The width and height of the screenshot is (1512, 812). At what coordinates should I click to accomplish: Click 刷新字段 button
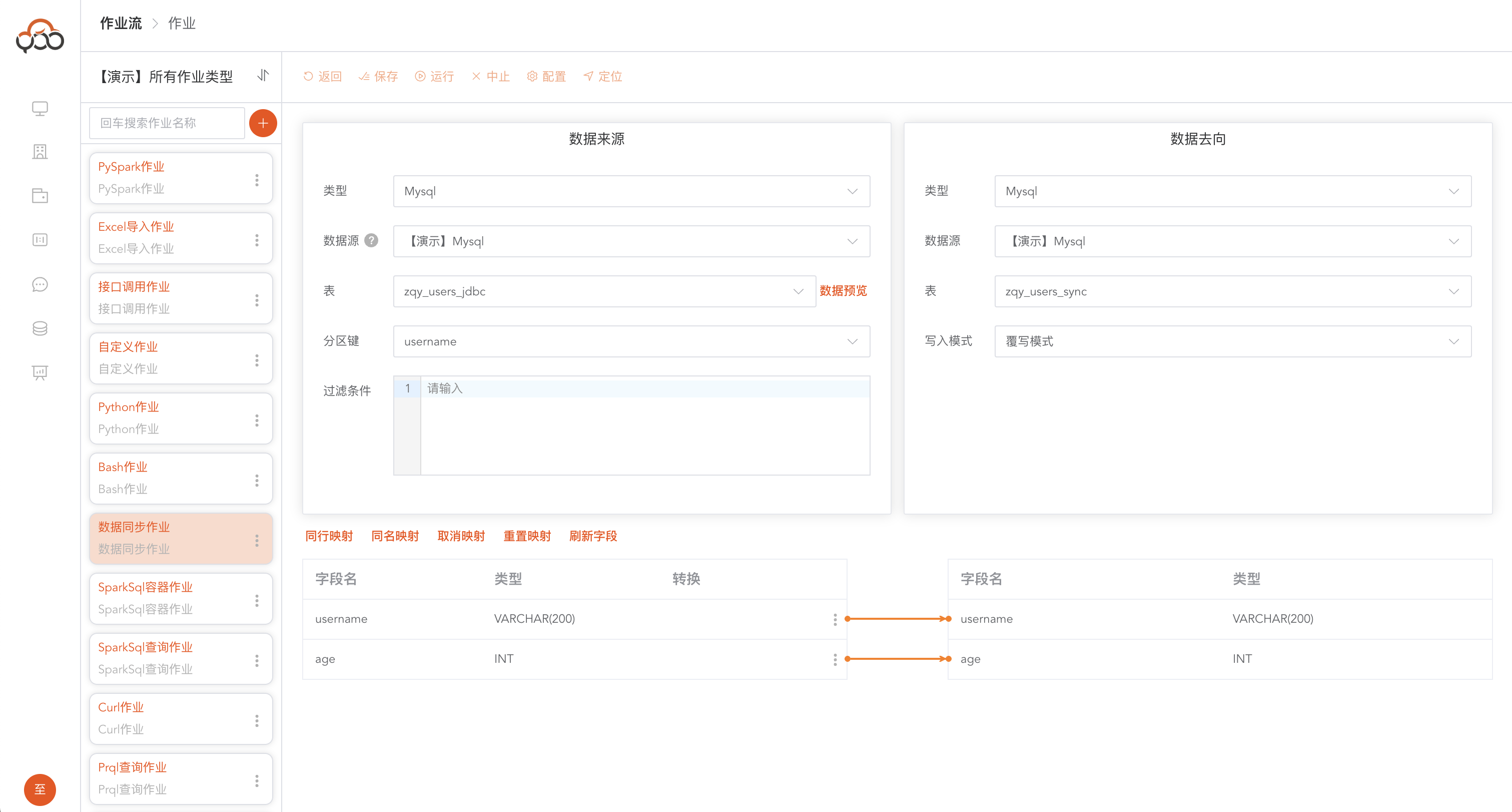pyautogui.click(x=593, y=536)
